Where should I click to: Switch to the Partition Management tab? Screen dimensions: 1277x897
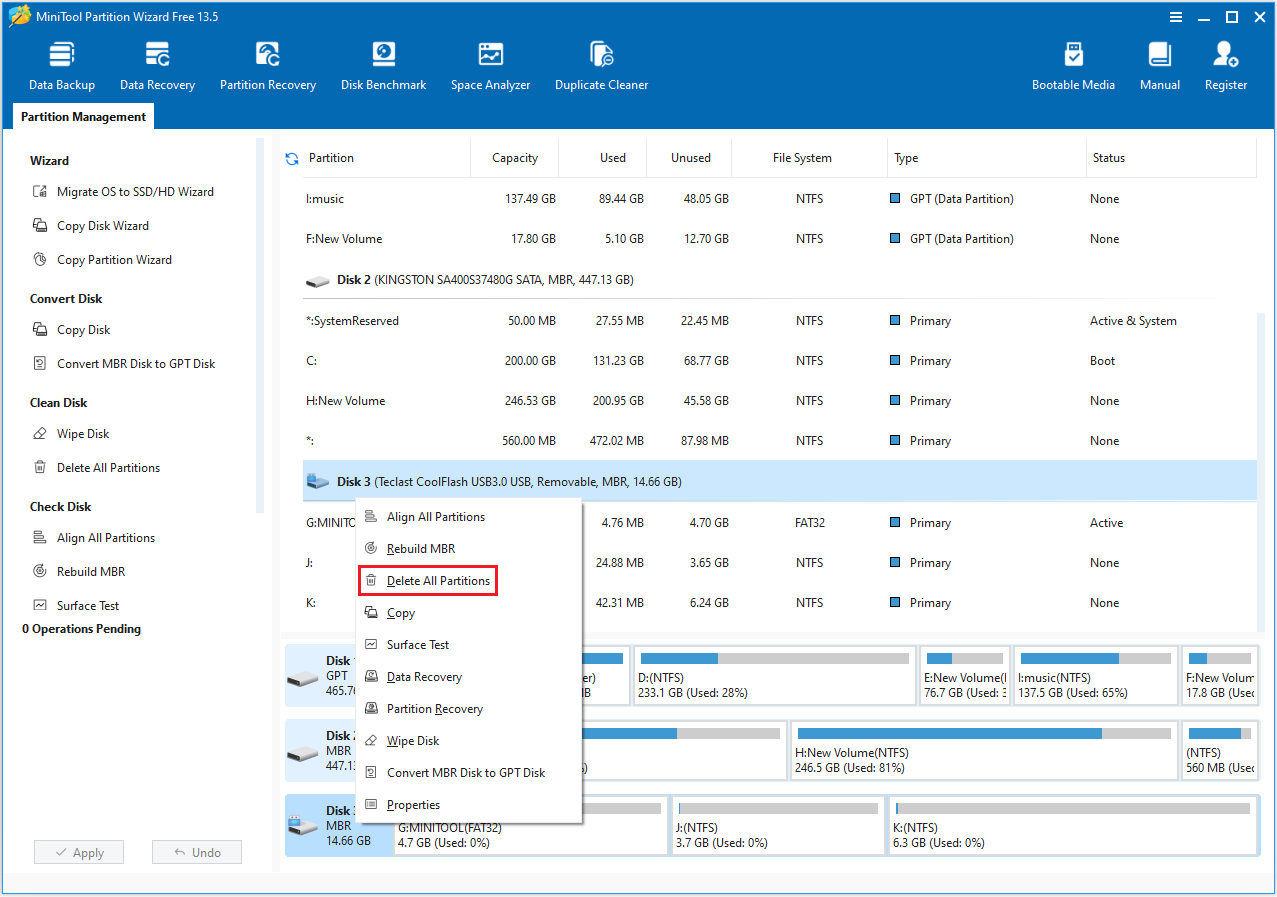point(83,116)
